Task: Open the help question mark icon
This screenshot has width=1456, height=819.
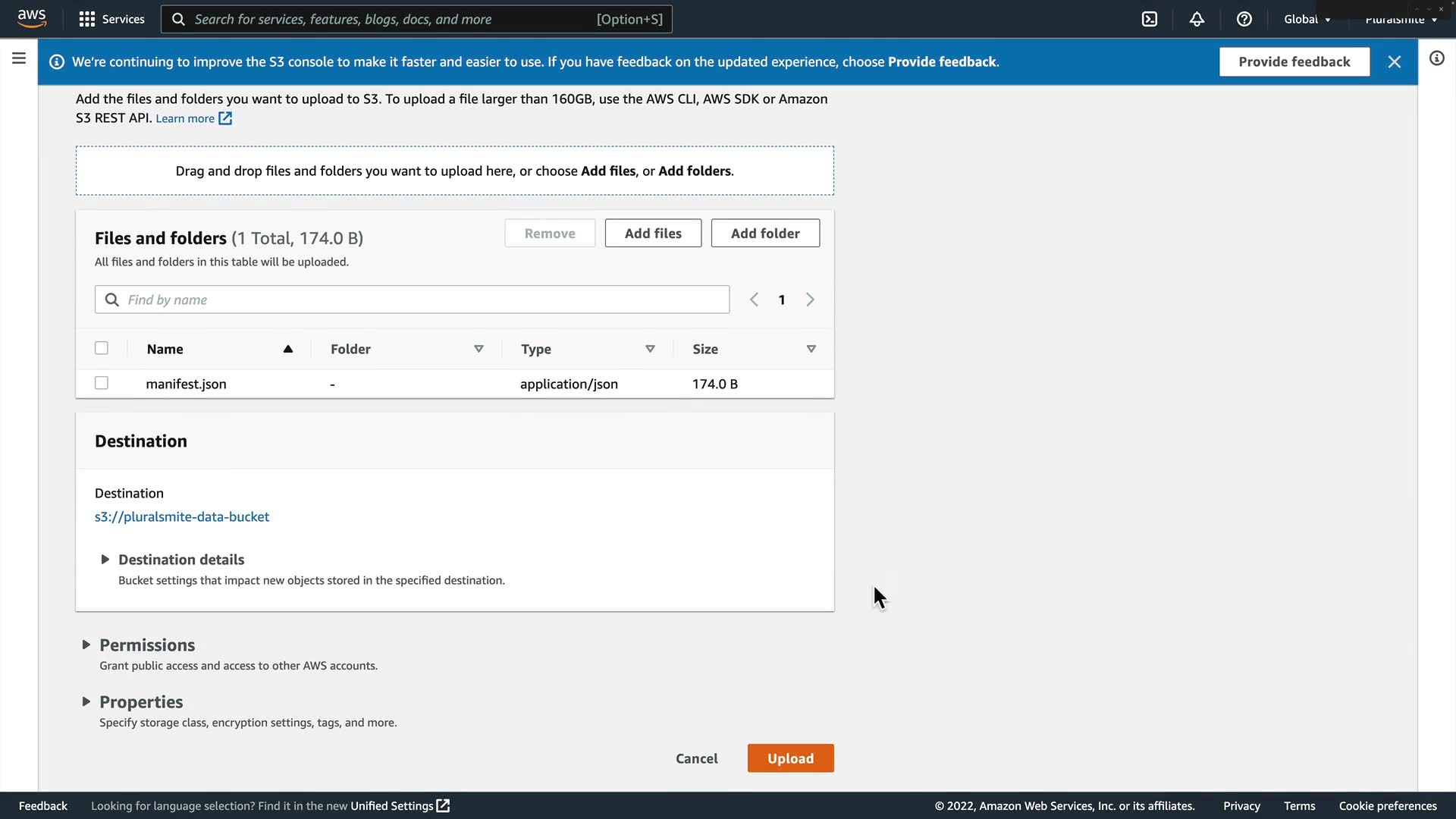Action: click(x=1244, y=19)
